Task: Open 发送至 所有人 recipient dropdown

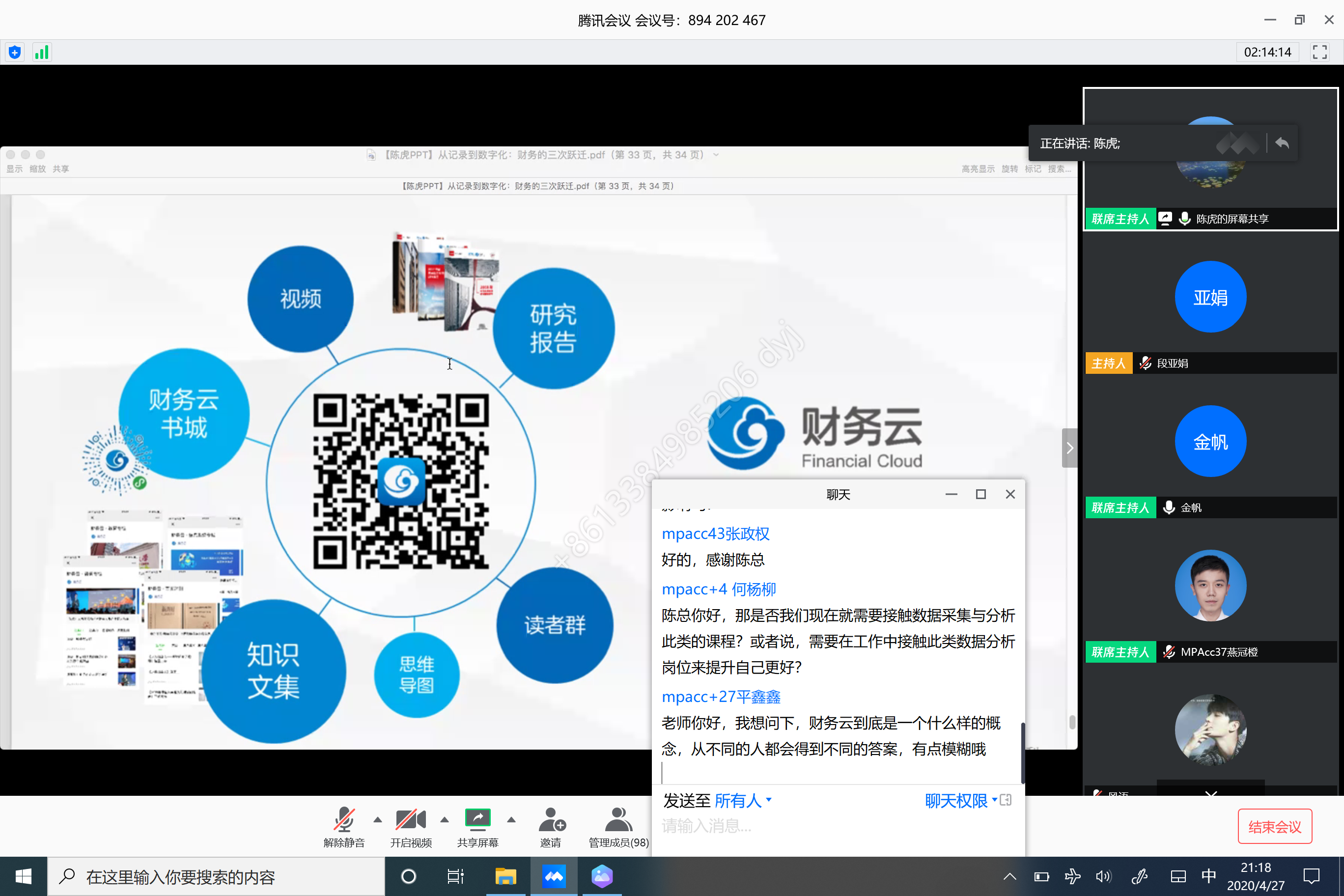Action: (x=743, y=801)
